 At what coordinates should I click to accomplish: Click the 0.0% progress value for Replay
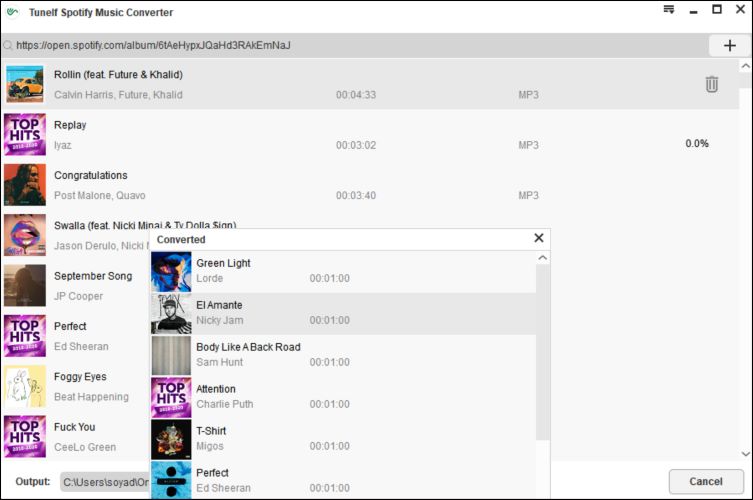(697, 143)
